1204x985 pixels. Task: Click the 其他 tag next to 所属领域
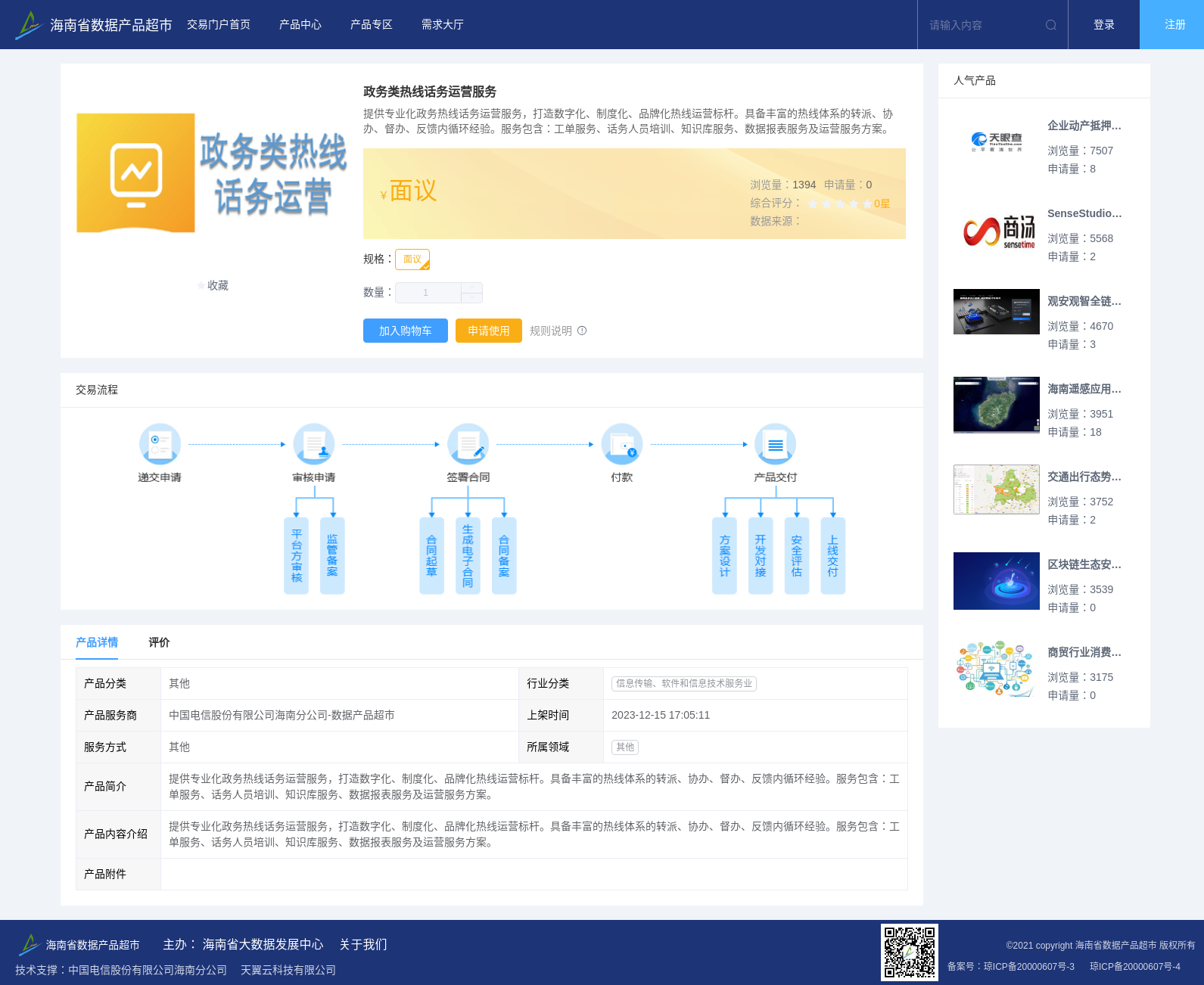(x=625, y=747)
